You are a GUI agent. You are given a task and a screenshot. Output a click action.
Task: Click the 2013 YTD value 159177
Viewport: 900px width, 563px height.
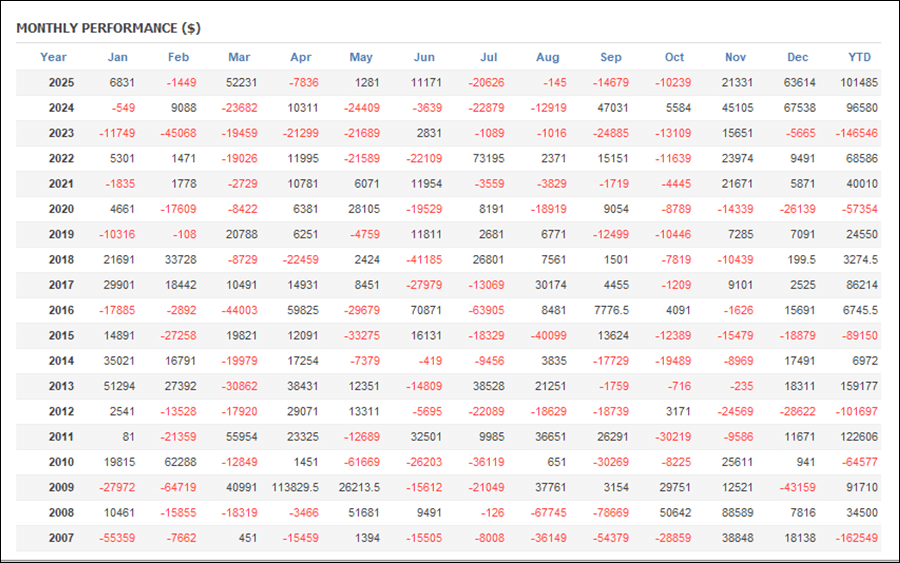[859, 386]
